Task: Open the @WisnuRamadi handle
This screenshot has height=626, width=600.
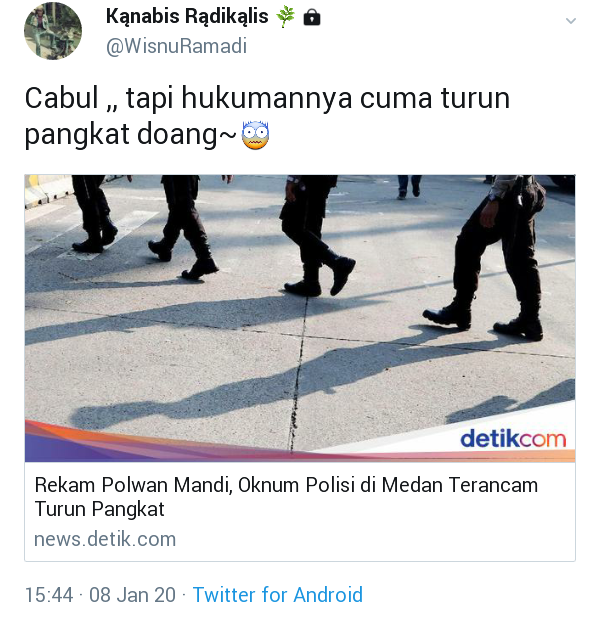Action: pyautogui.click(x=176, y=46)
